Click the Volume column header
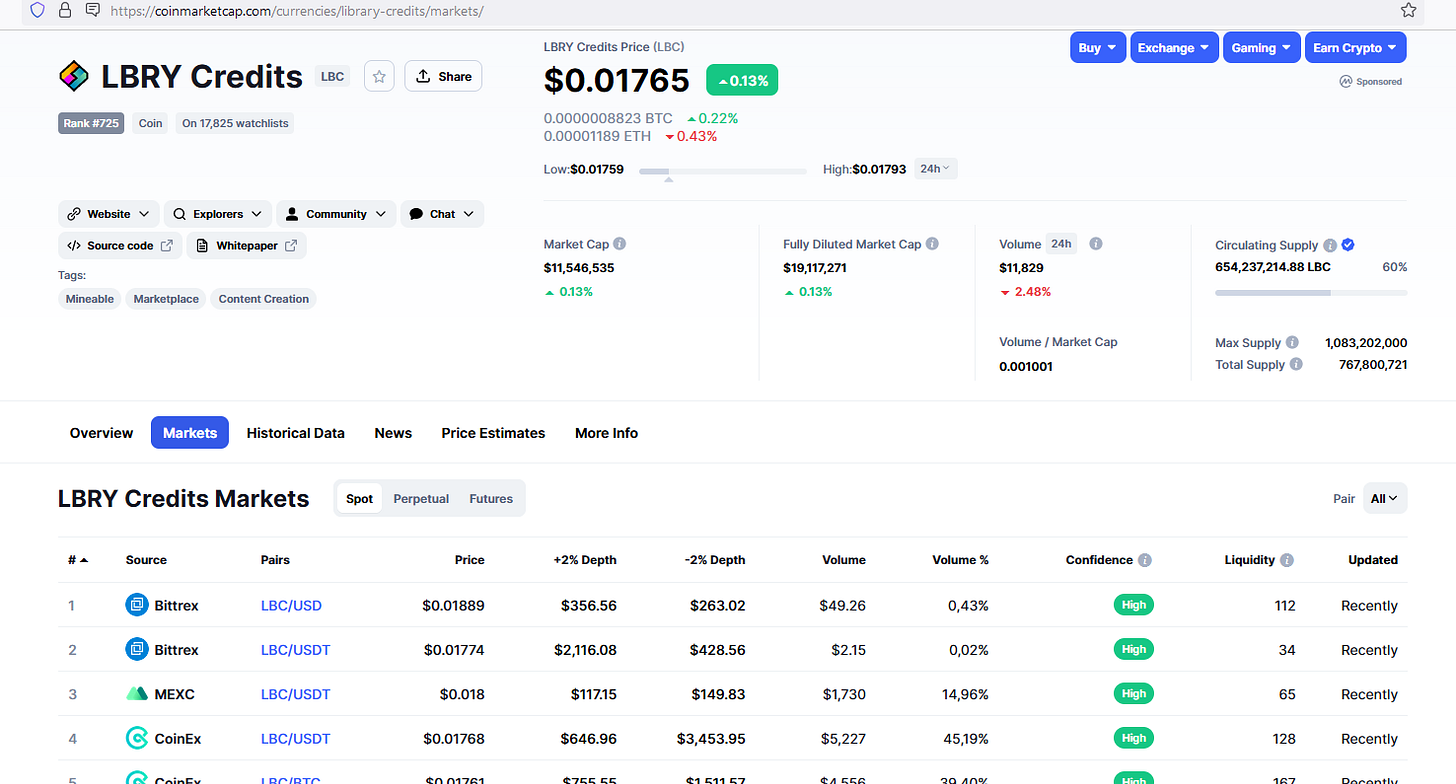Viewport: 1456px width, 784px height. point(844,560)
